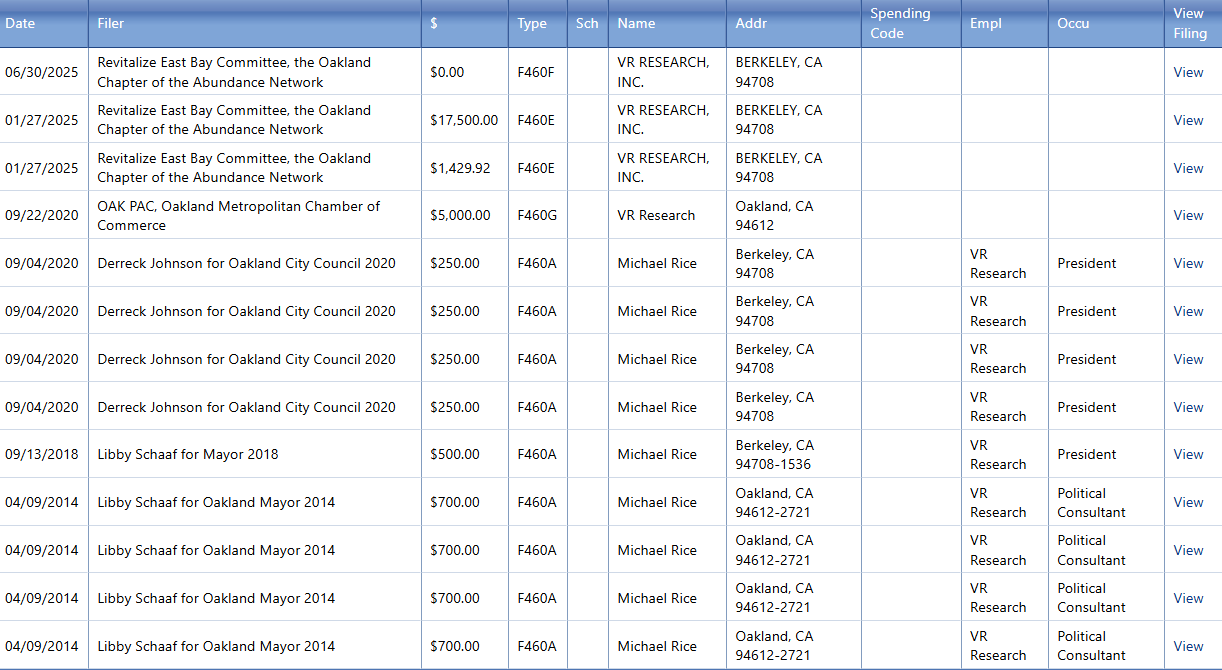Viewport: 1222px width, 670px height.
Task: View the OAK PAC $5,000.00 filing
Action: pos(1188,215)
